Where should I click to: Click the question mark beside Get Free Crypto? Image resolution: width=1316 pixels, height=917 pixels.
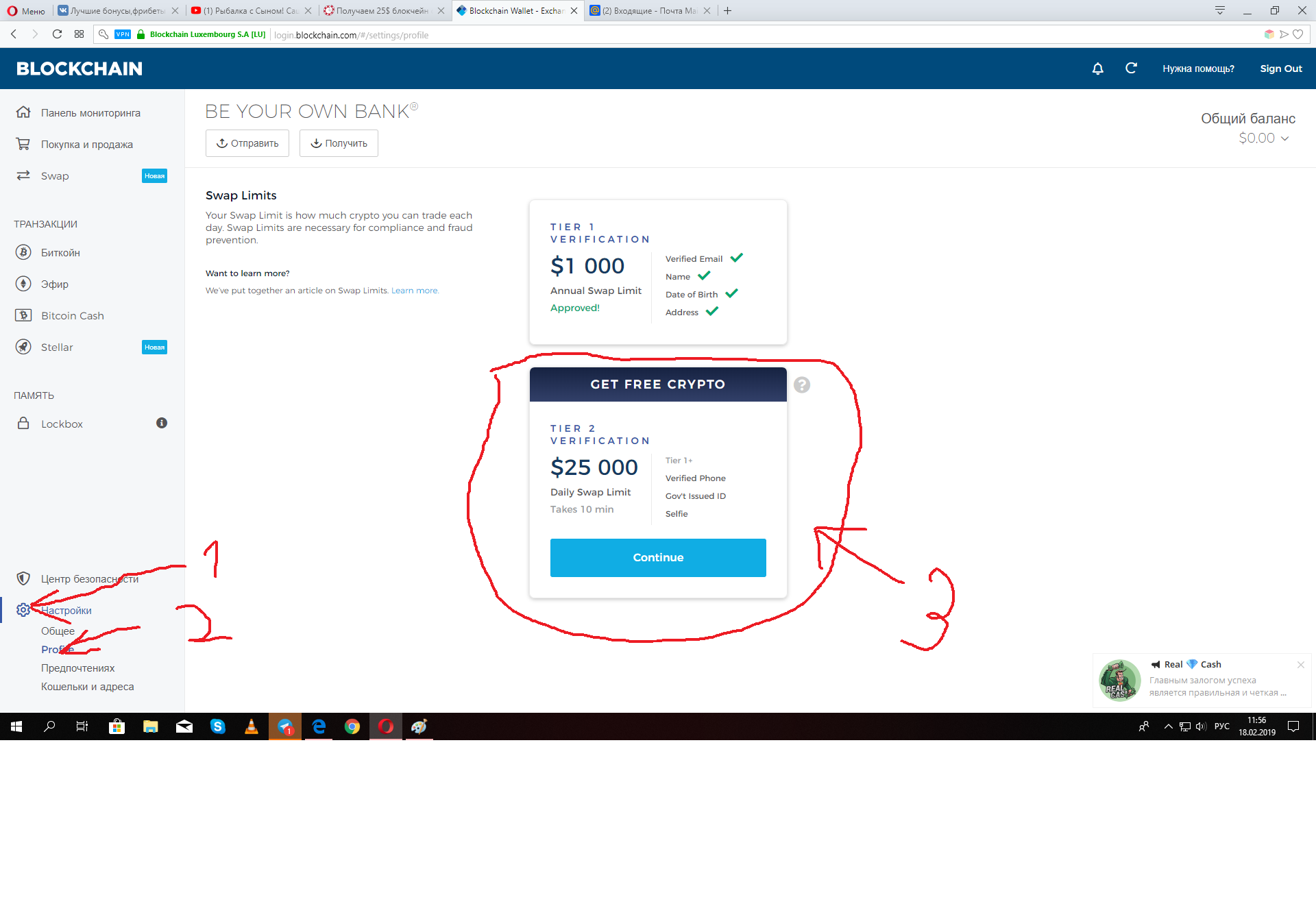click(802, 384)
